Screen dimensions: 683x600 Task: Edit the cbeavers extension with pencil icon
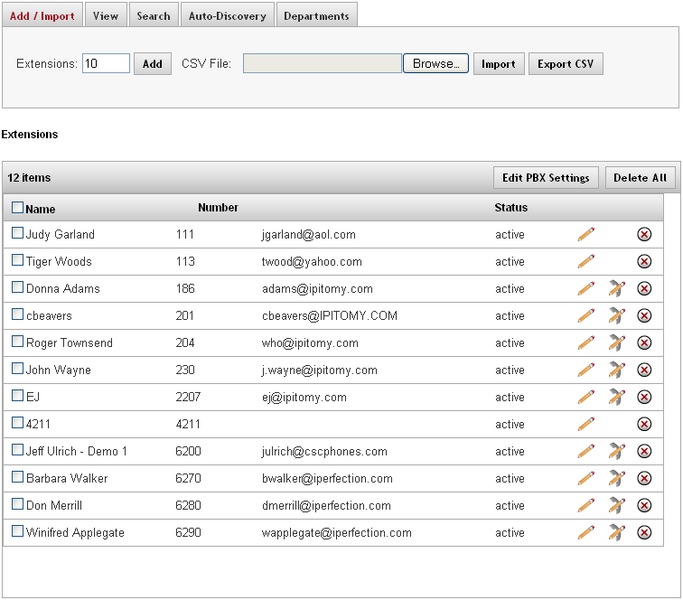pos(586,315)
